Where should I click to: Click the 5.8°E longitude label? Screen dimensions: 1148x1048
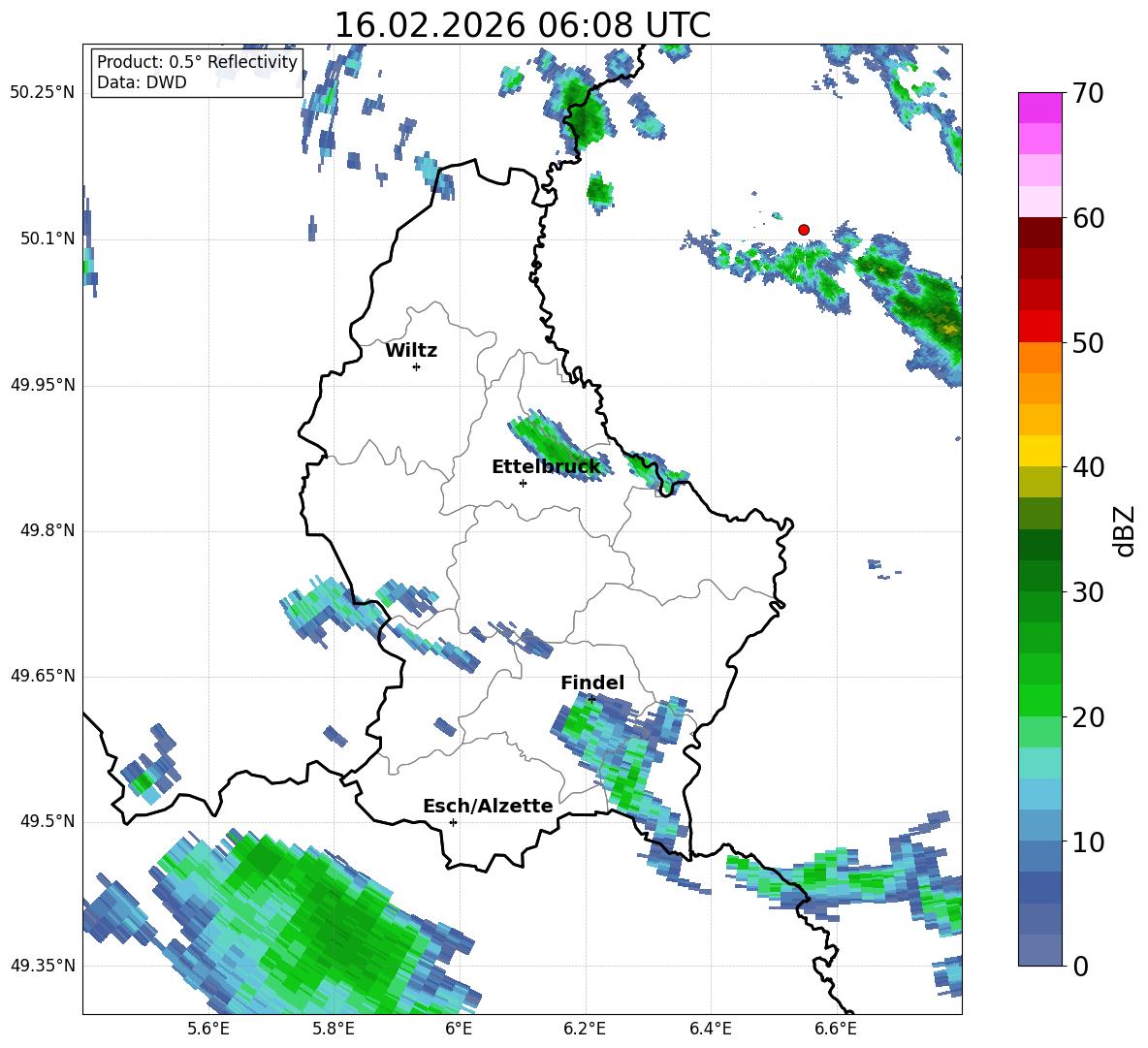[334, 1029]
